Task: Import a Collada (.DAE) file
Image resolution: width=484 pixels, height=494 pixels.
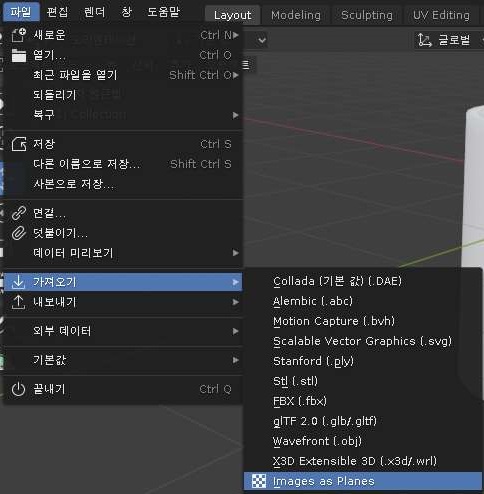Action: (363, 281)
